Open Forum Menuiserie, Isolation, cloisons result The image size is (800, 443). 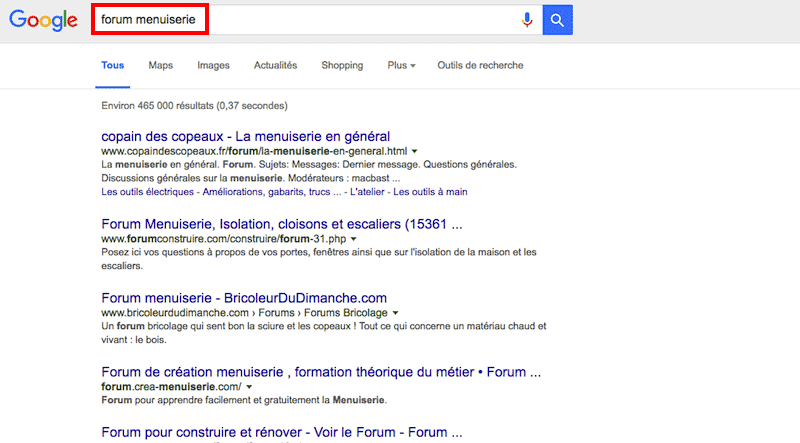[x=282, y=224]
